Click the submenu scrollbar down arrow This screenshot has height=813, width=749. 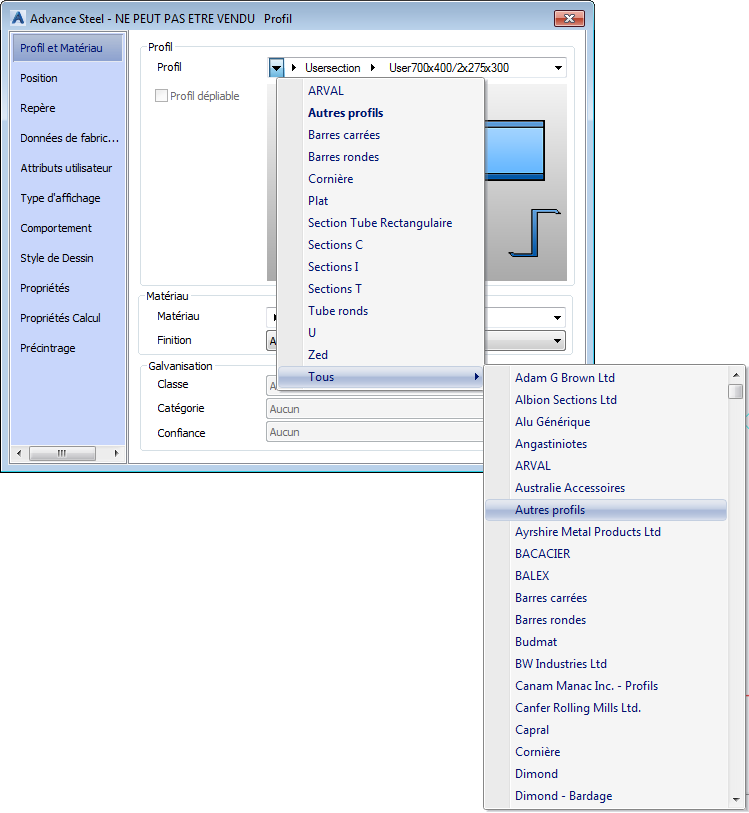click(x=736, y=800)
